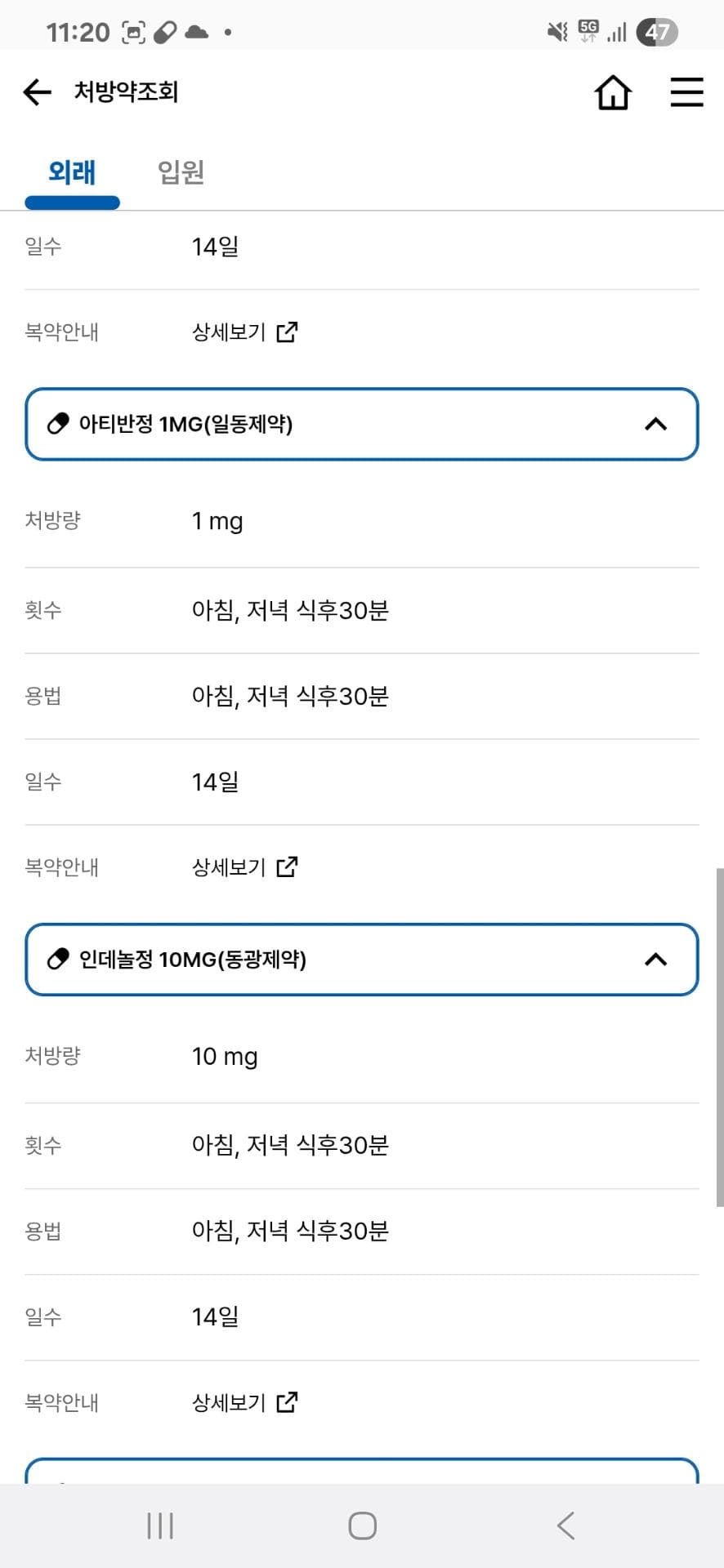The width and height of the screenshot is (724, 1568).
Task: Open 상세보기 for 아티반정 복약안내
Action: [x=229, y=866]
